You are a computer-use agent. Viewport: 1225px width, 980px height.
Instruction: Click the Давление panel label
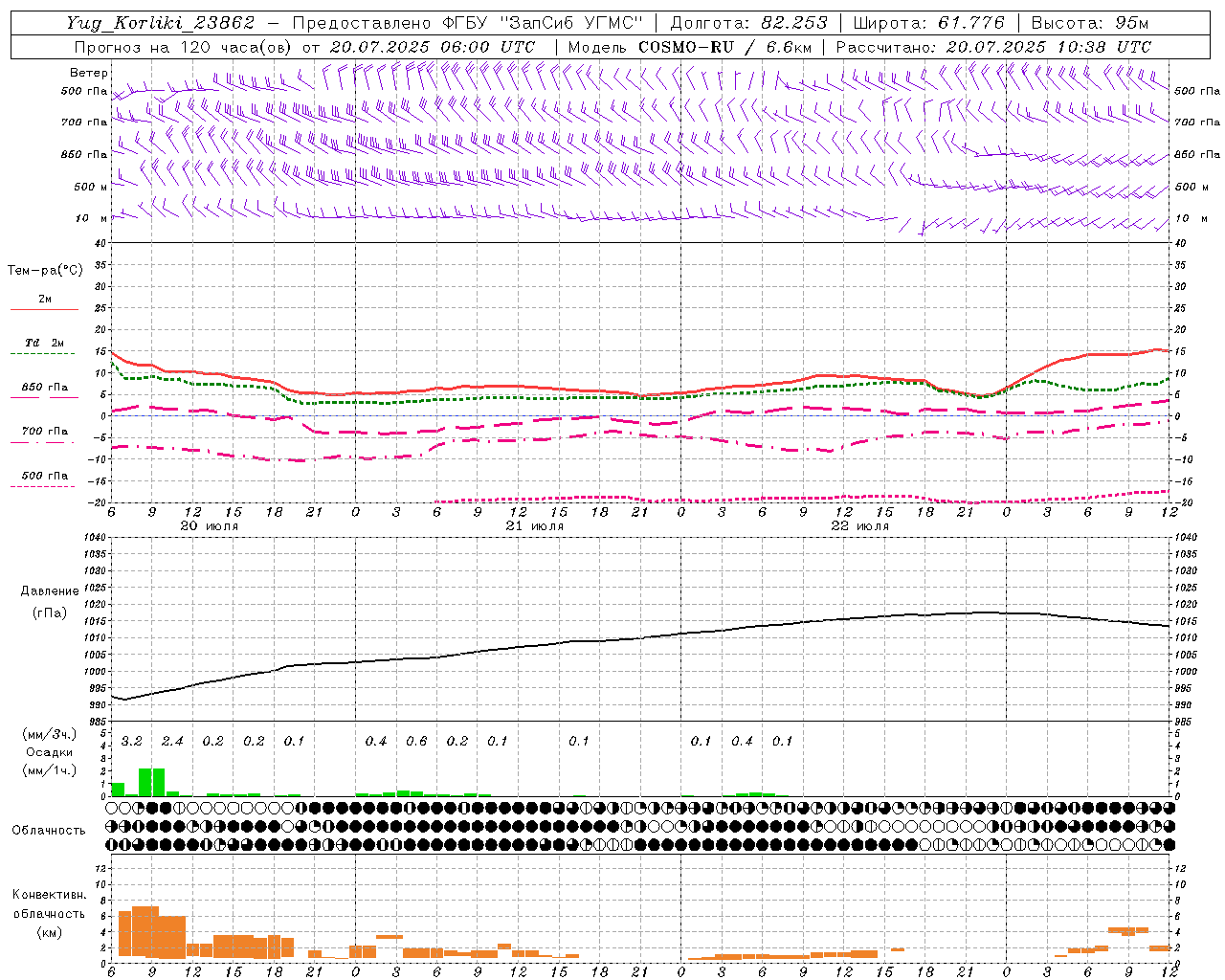click(50, 591)
